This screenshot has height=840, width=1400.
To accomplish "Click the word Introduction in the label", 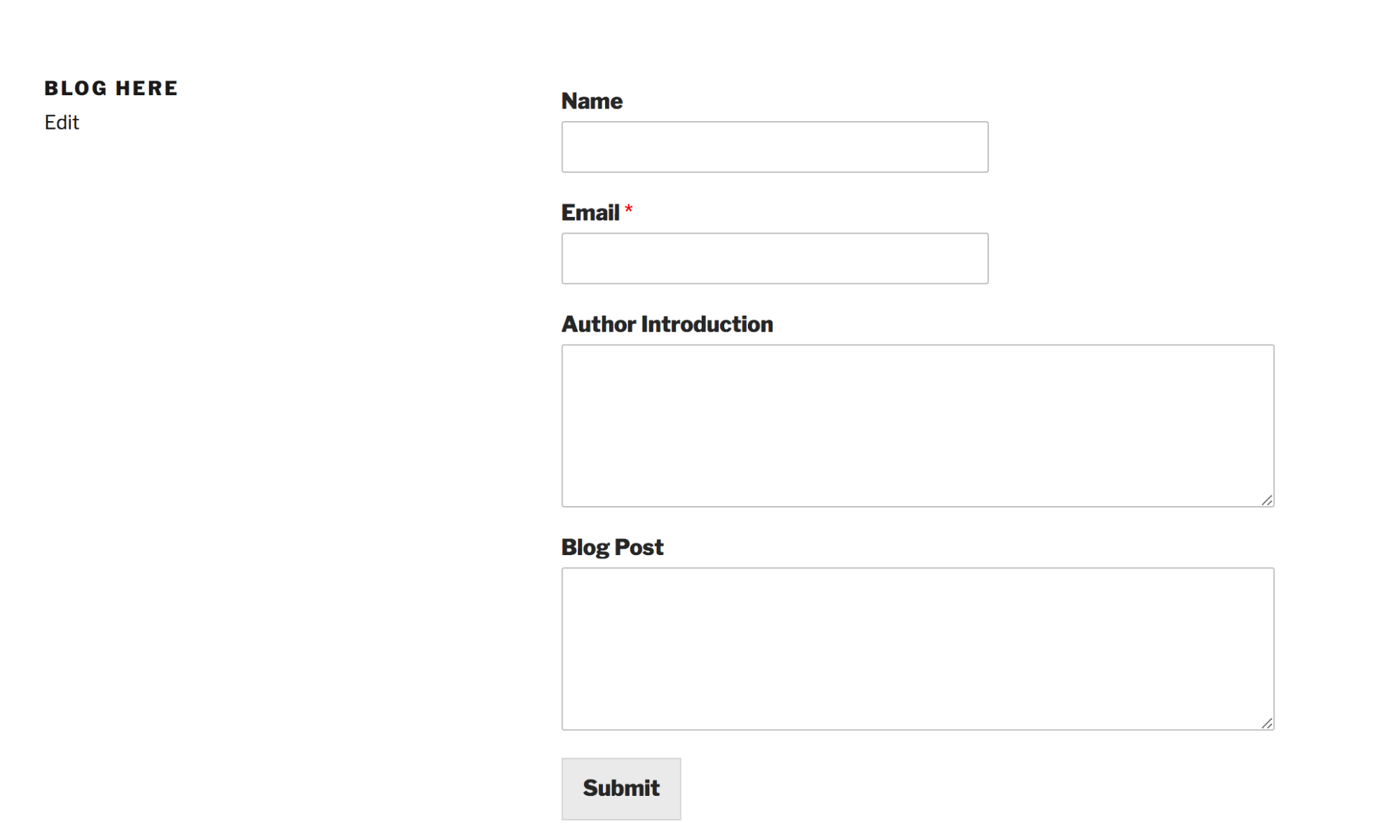I will [707, 324].
